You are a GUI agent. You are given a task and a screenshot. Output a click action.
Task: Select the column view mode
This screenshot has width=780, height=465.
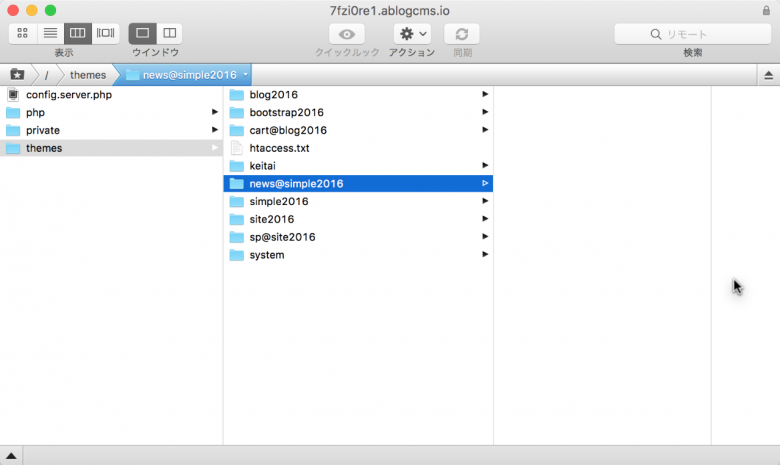pos(78,34)
